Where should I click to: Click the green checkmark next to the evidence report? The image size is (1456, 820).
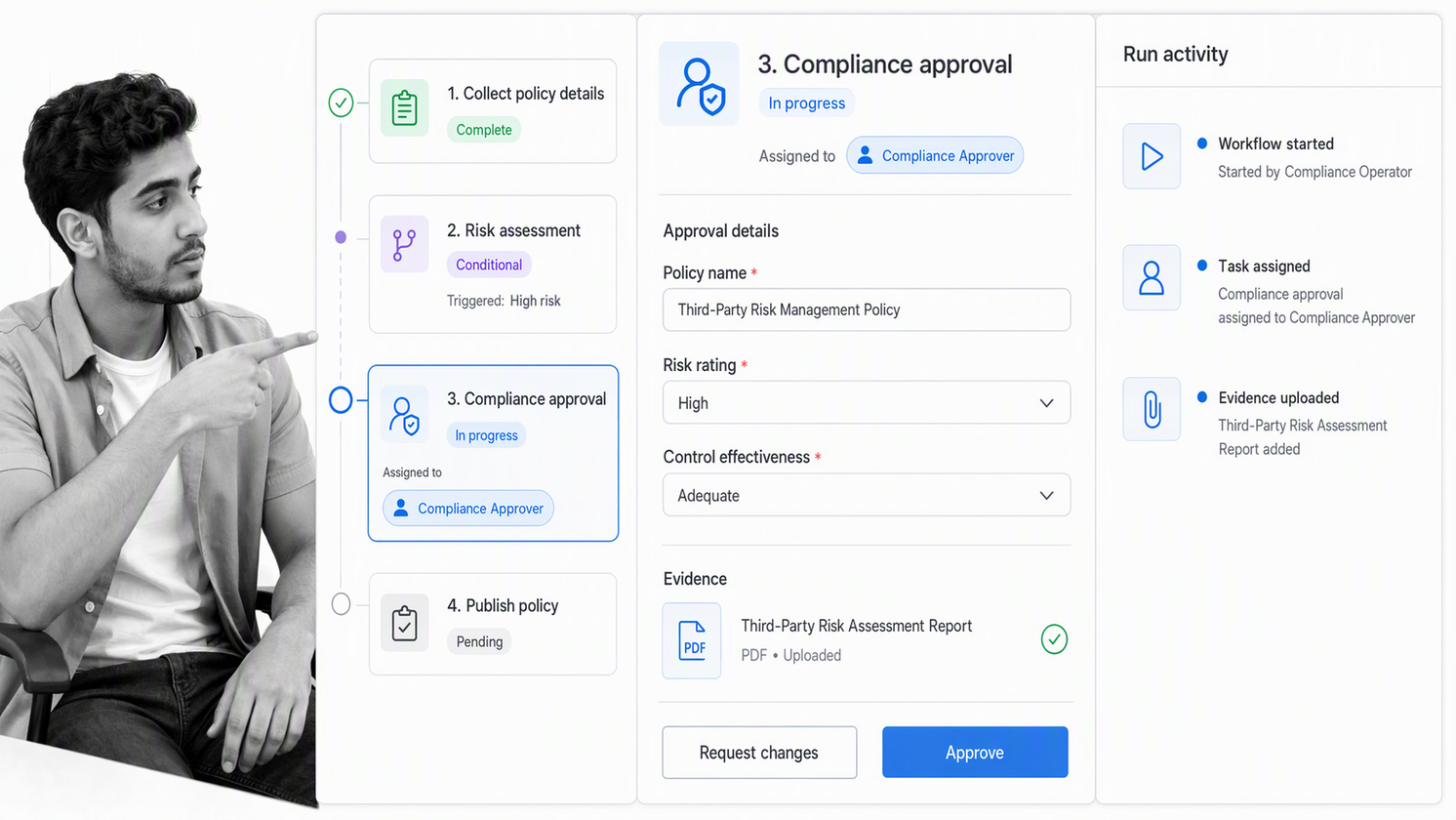coord(1054,639)
